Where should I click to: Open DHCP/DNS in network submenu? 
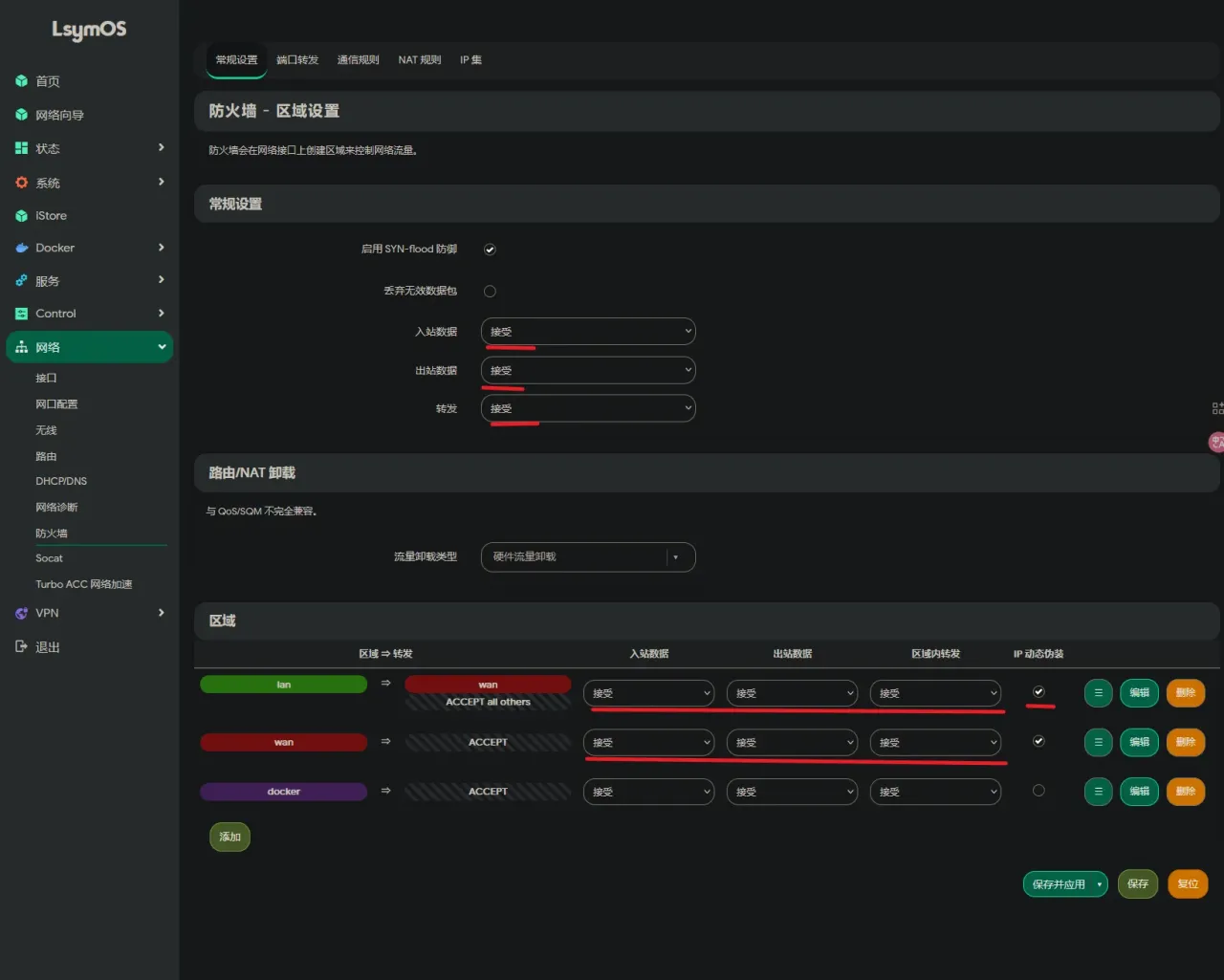(x=61, y=481)
